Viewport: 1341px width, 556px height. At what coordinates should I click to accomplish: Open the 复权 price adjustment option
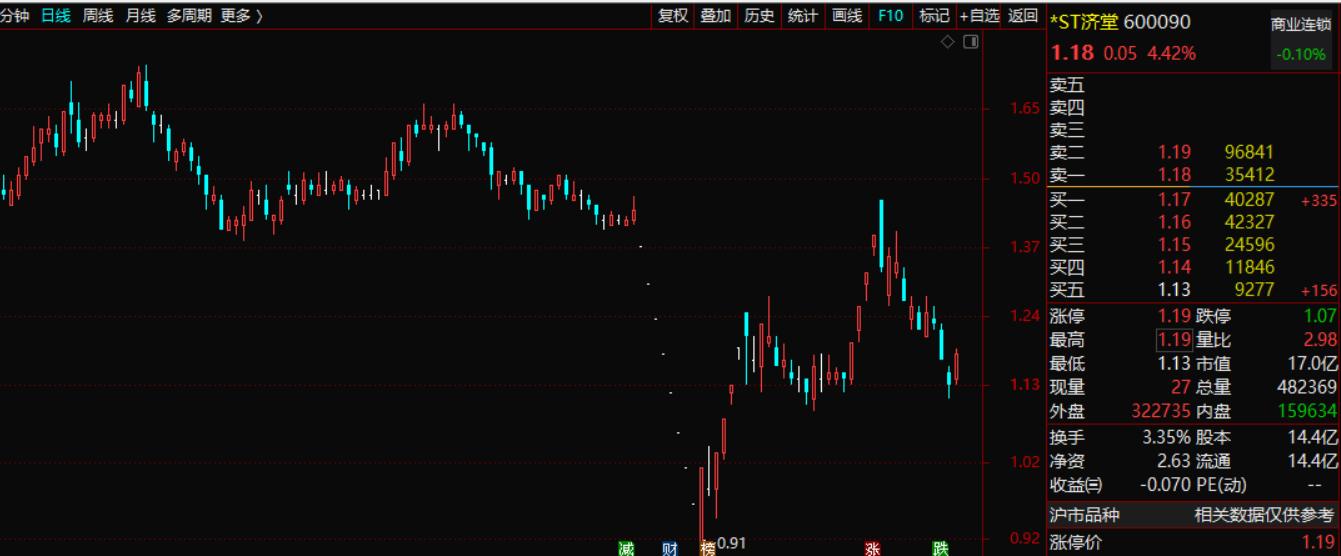coord(673,15)
